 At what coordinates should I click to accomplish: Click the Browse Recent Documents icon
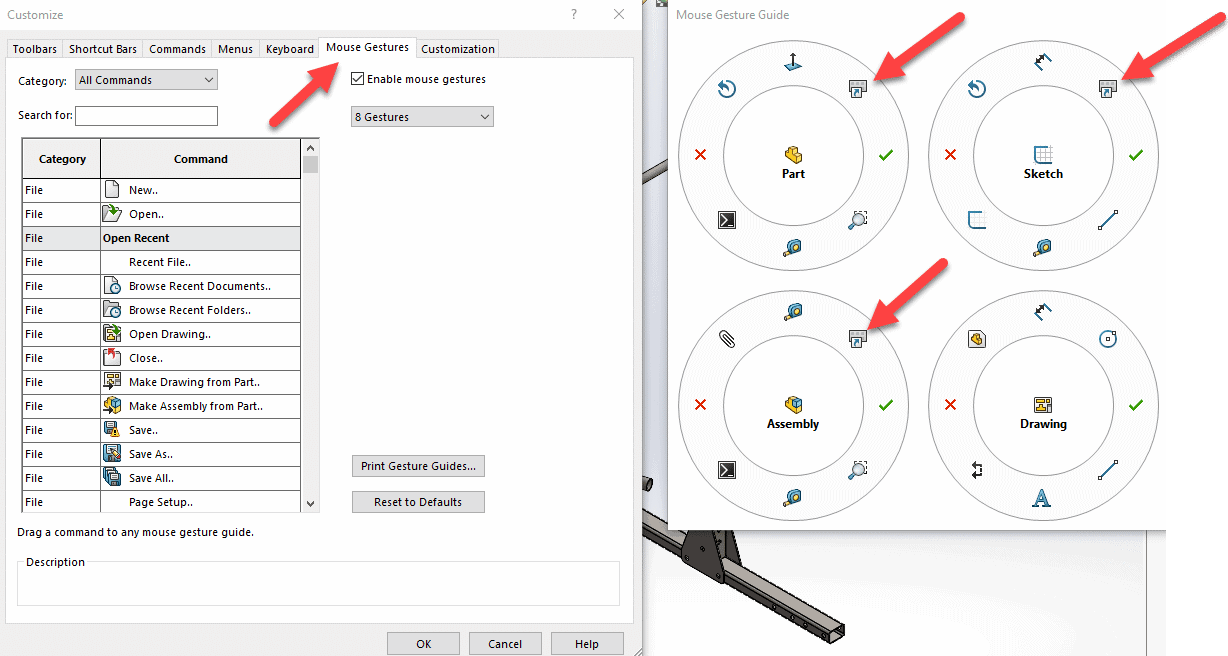tap(112, 286)
